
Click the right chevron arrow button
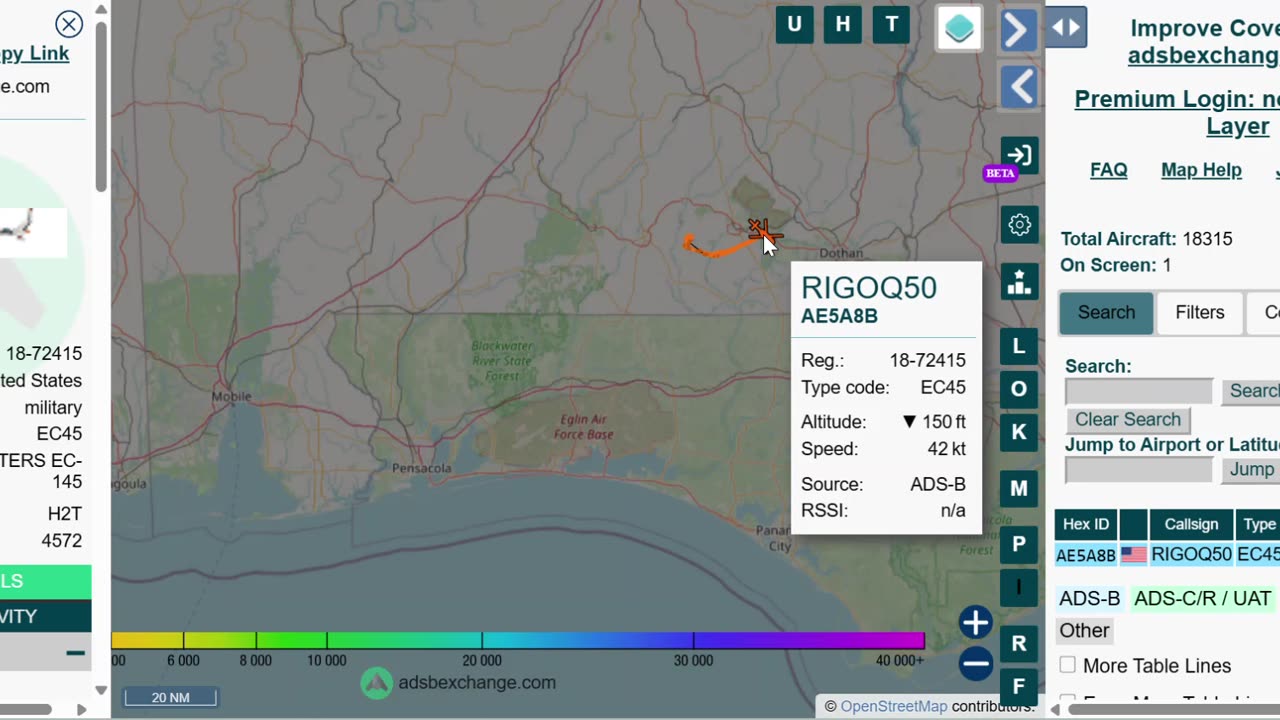(x=1018, y=30)
